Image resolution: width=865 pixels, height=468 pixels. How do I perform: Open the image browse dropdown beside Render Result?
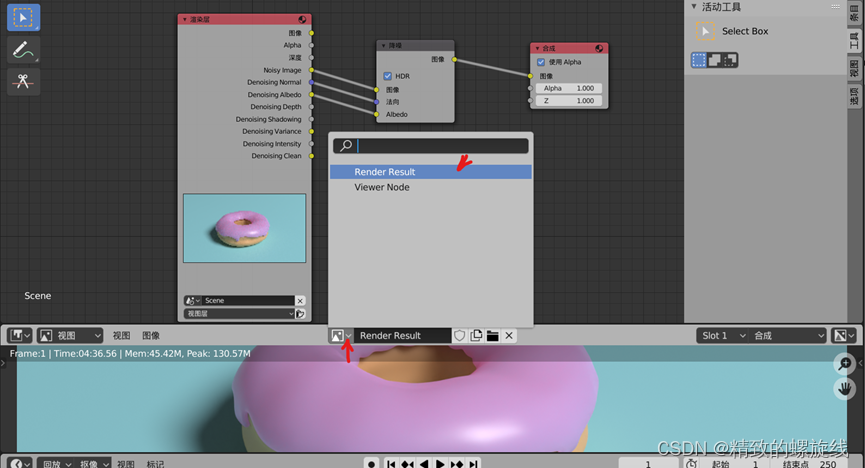point(341,336)
